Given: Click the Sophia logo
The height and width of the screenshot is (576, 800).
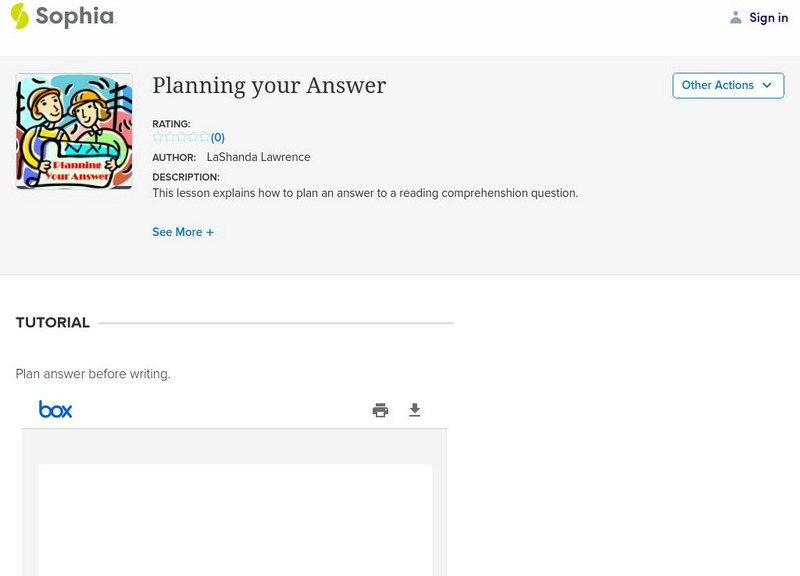Looking at the screenshot, I should tap(62, 16).
